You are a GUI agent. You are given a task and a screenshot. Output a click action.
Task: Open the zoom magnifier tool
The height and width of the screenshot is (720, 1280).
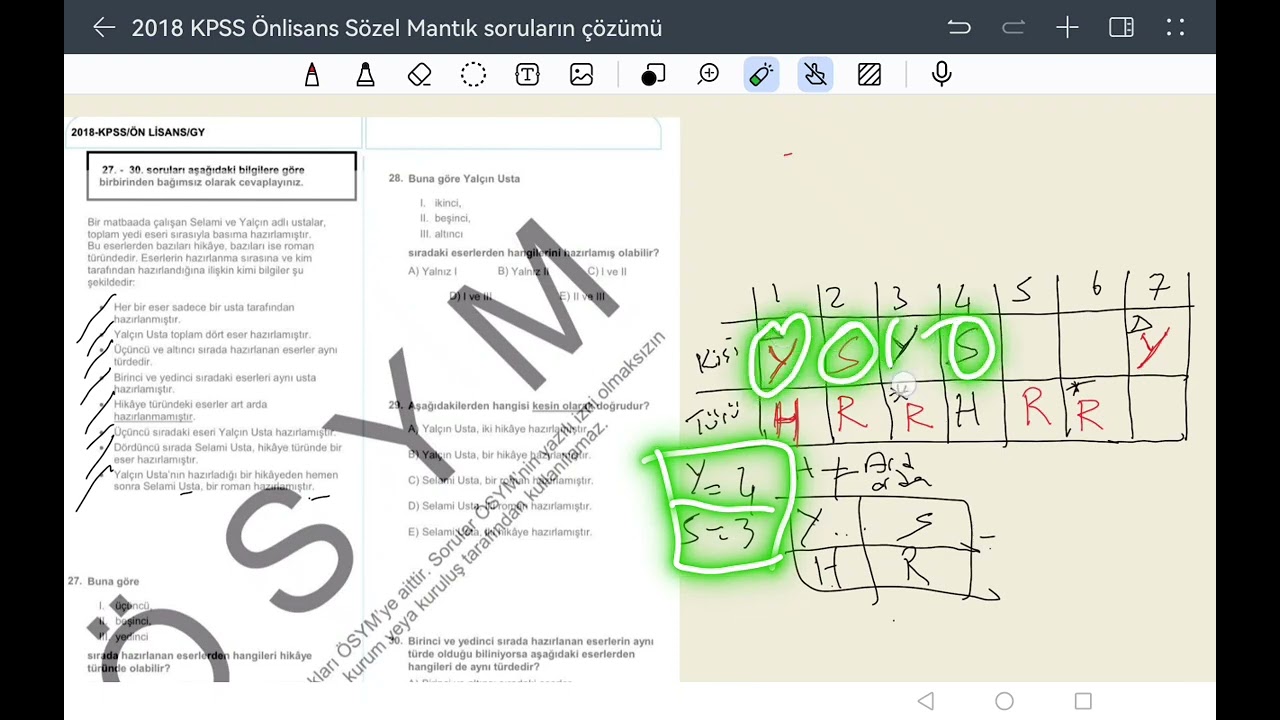click(x=708, y=75)
